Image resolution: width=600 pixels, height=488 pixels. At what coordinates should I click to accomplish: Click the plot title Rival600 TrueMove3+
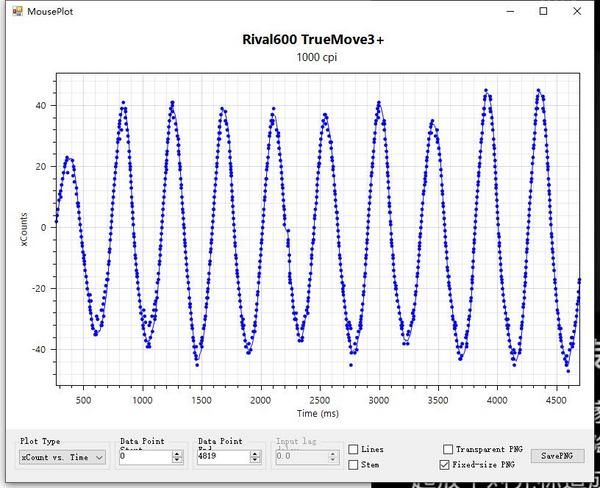tap(313, 39)
